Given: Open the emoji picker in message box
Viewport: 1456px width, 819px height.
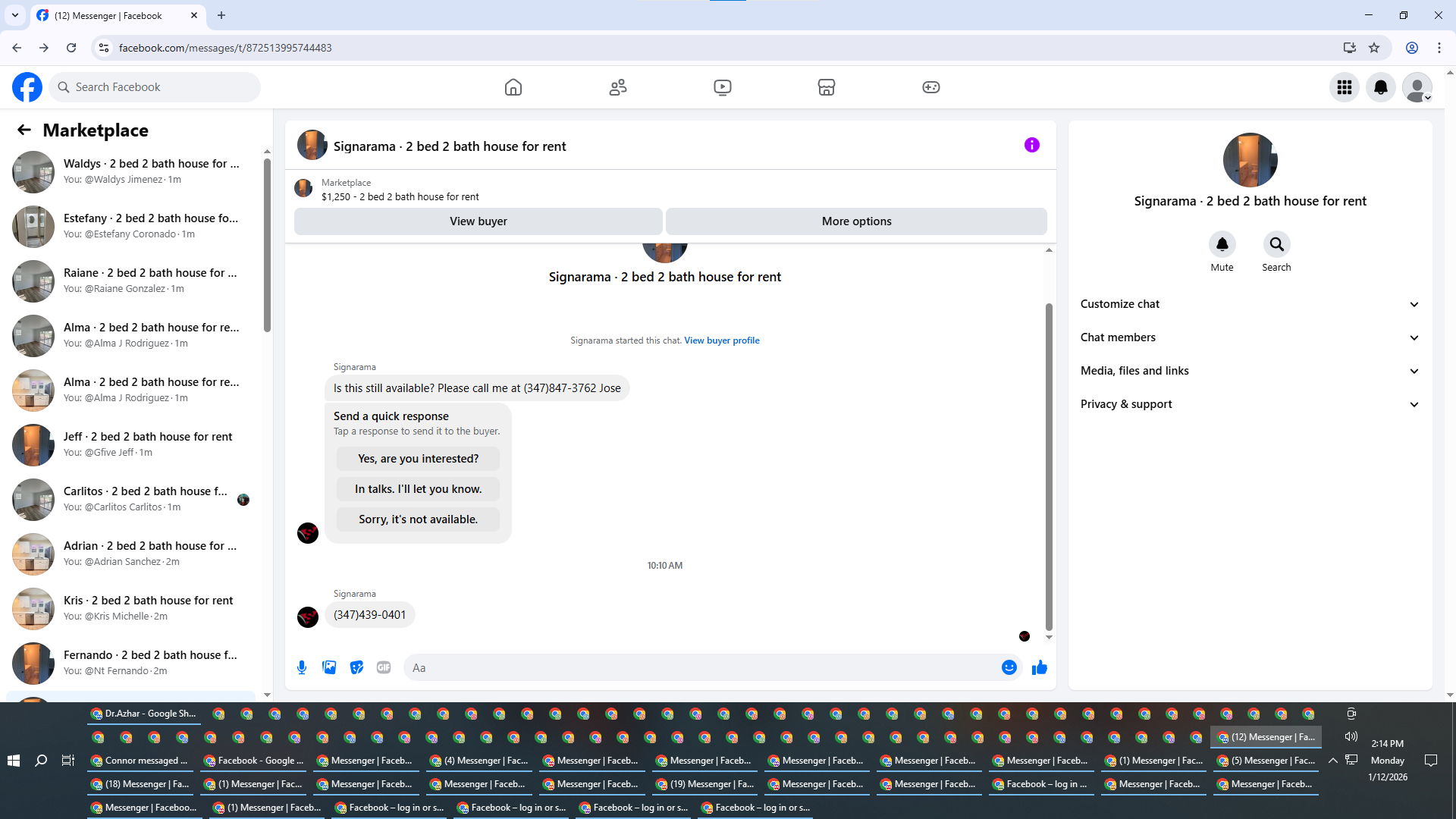Looking at the screenshot, I should tap(1009, 667).
